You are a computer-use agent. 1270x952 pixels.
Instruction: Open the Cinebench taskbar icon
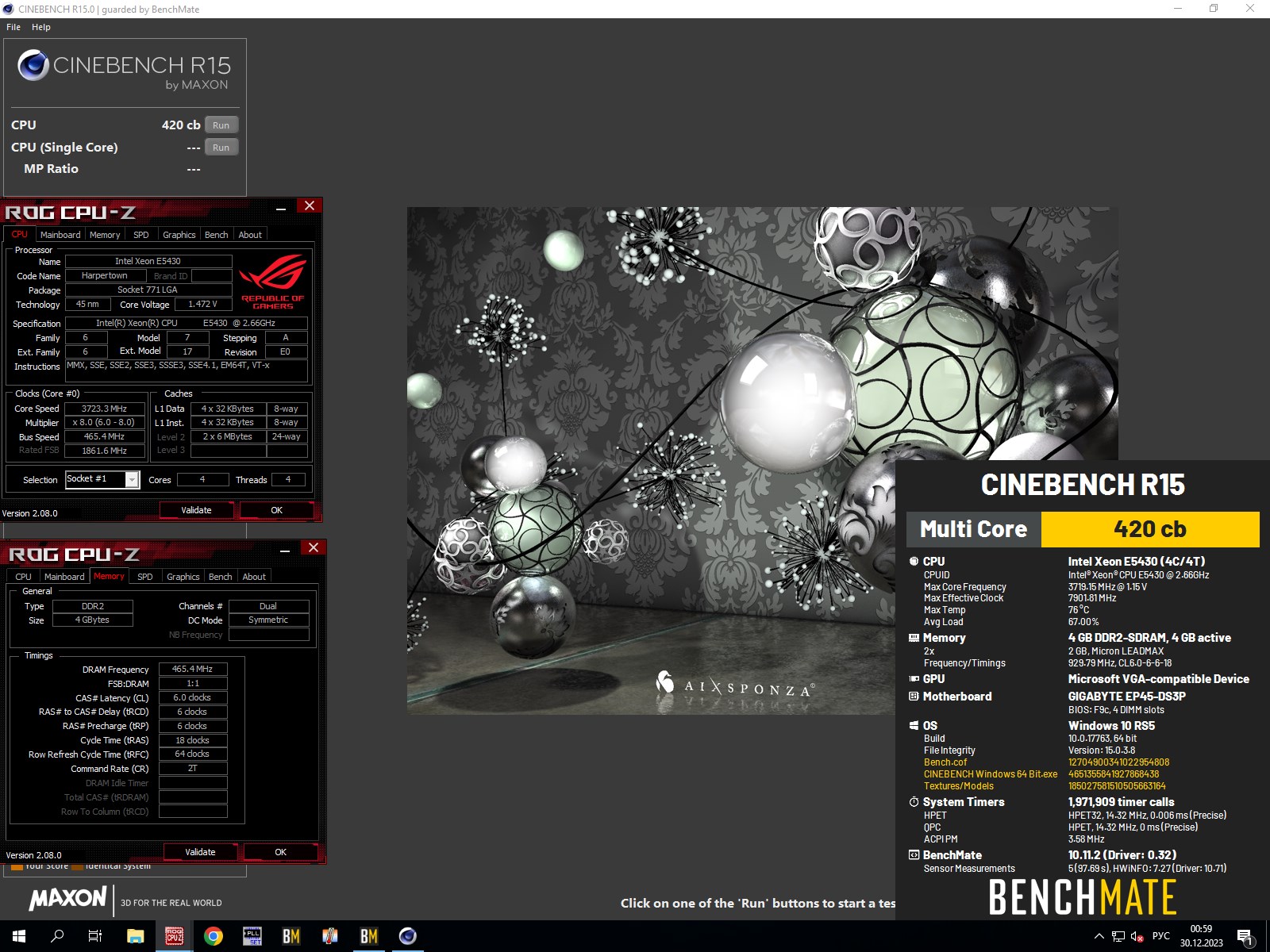(408, 936)
